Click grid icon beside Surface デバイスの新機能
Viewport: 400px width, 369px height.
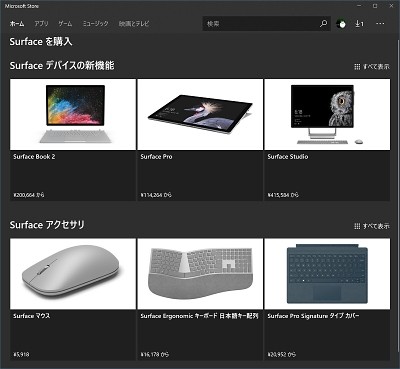(357, 67)
